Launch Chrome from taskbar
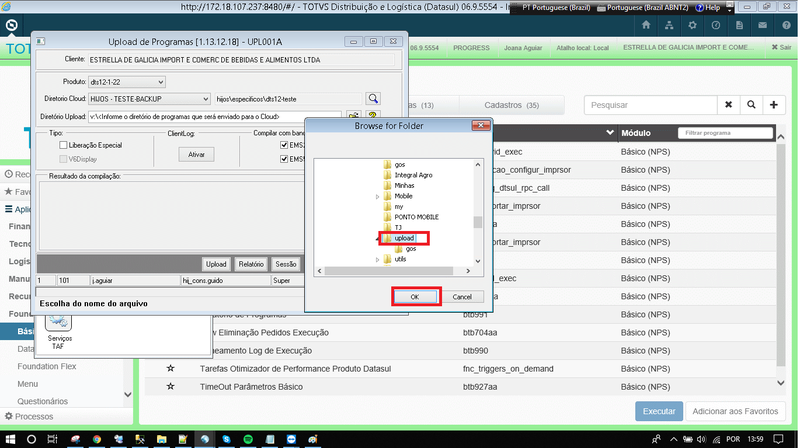Screen dimensions: 800x448 pos(96,439)
